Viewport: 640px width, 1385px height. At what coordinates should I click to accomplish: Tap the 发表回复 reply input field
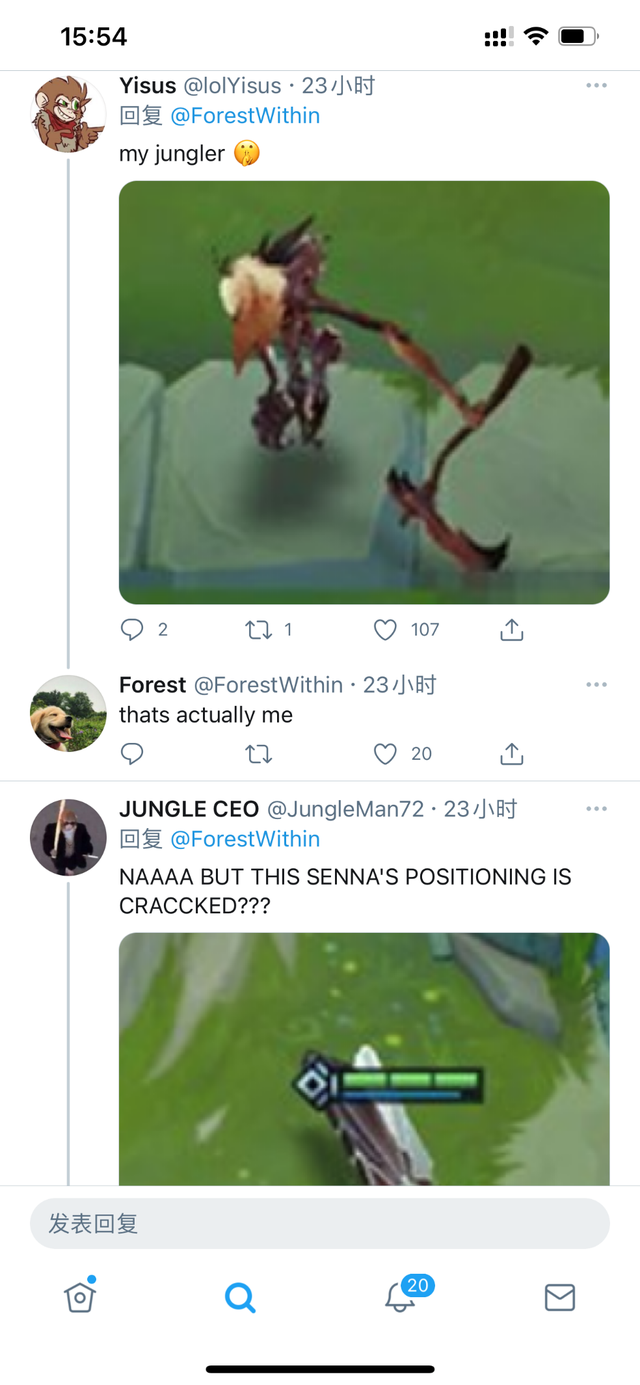[x=320, y=1224]
